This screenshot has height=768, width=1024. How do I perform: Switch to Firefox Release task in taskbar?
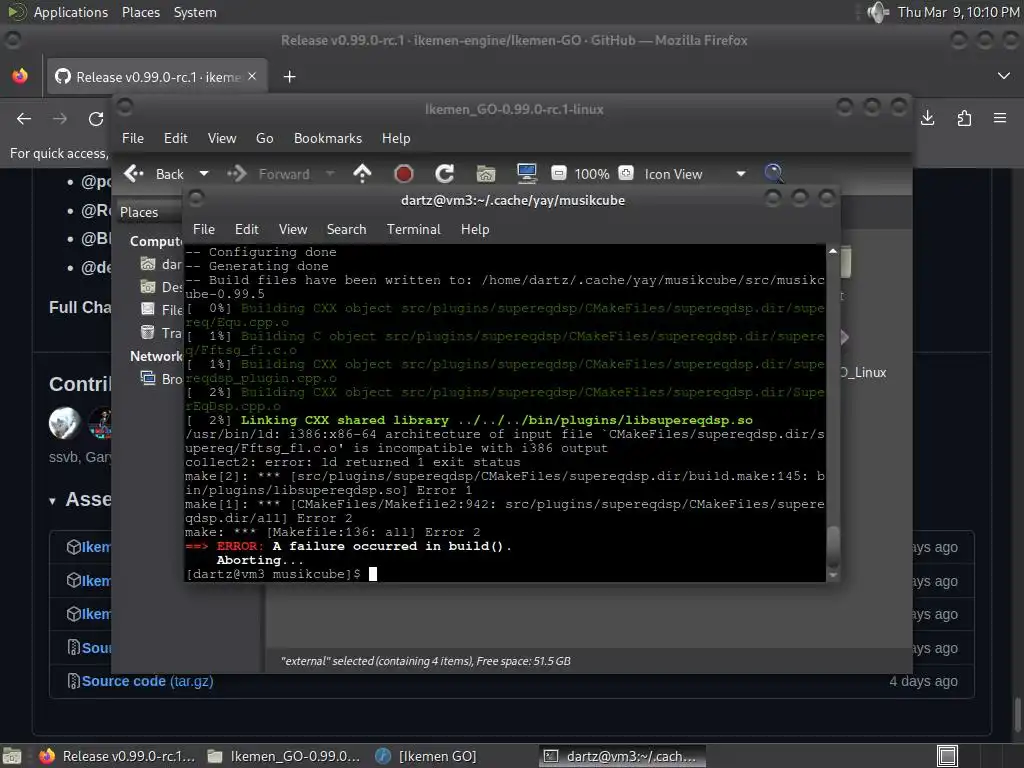[x=118, y=756]
